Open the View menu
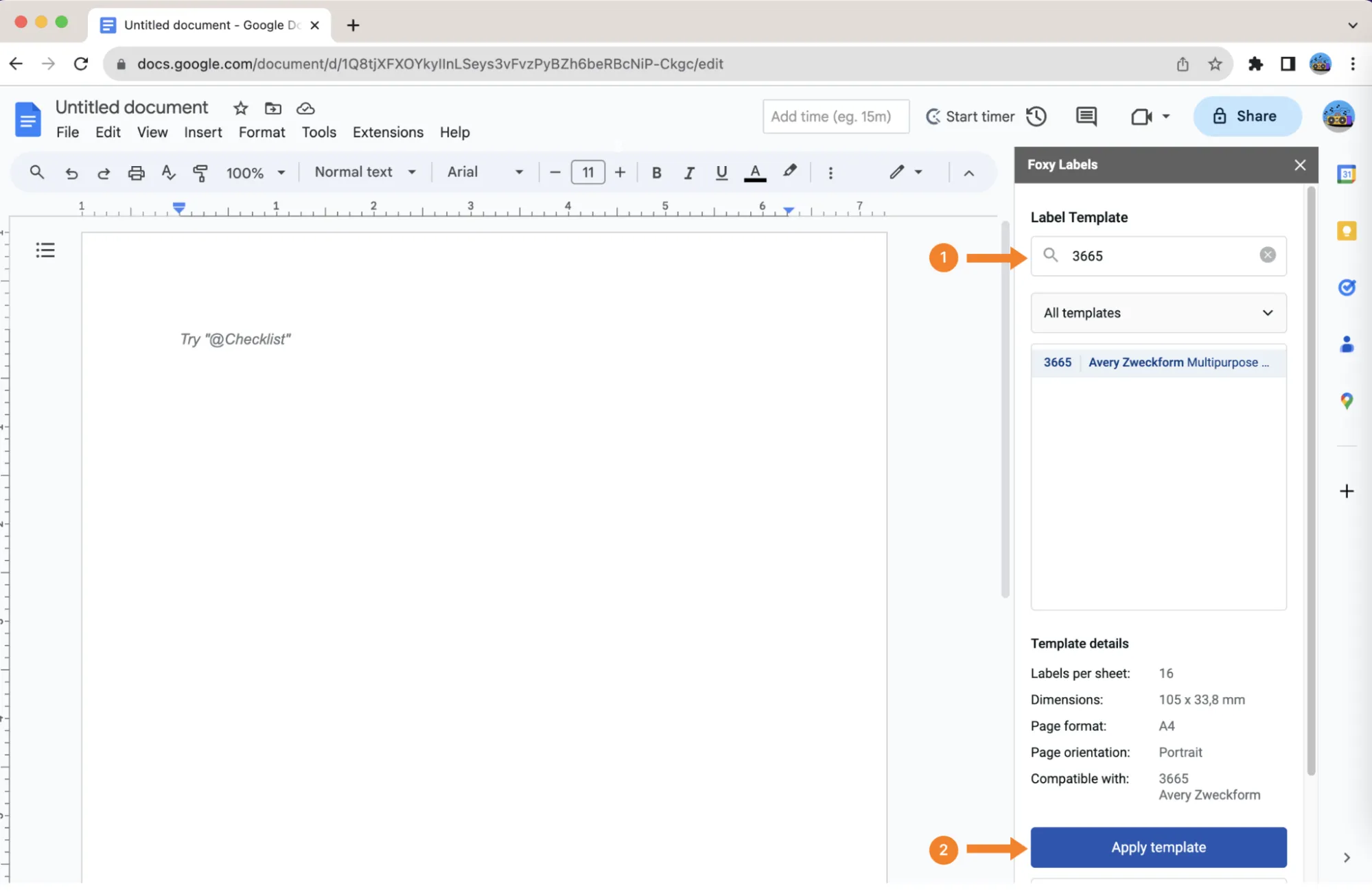The image size is (1372, 892). (x=152, y=132)
